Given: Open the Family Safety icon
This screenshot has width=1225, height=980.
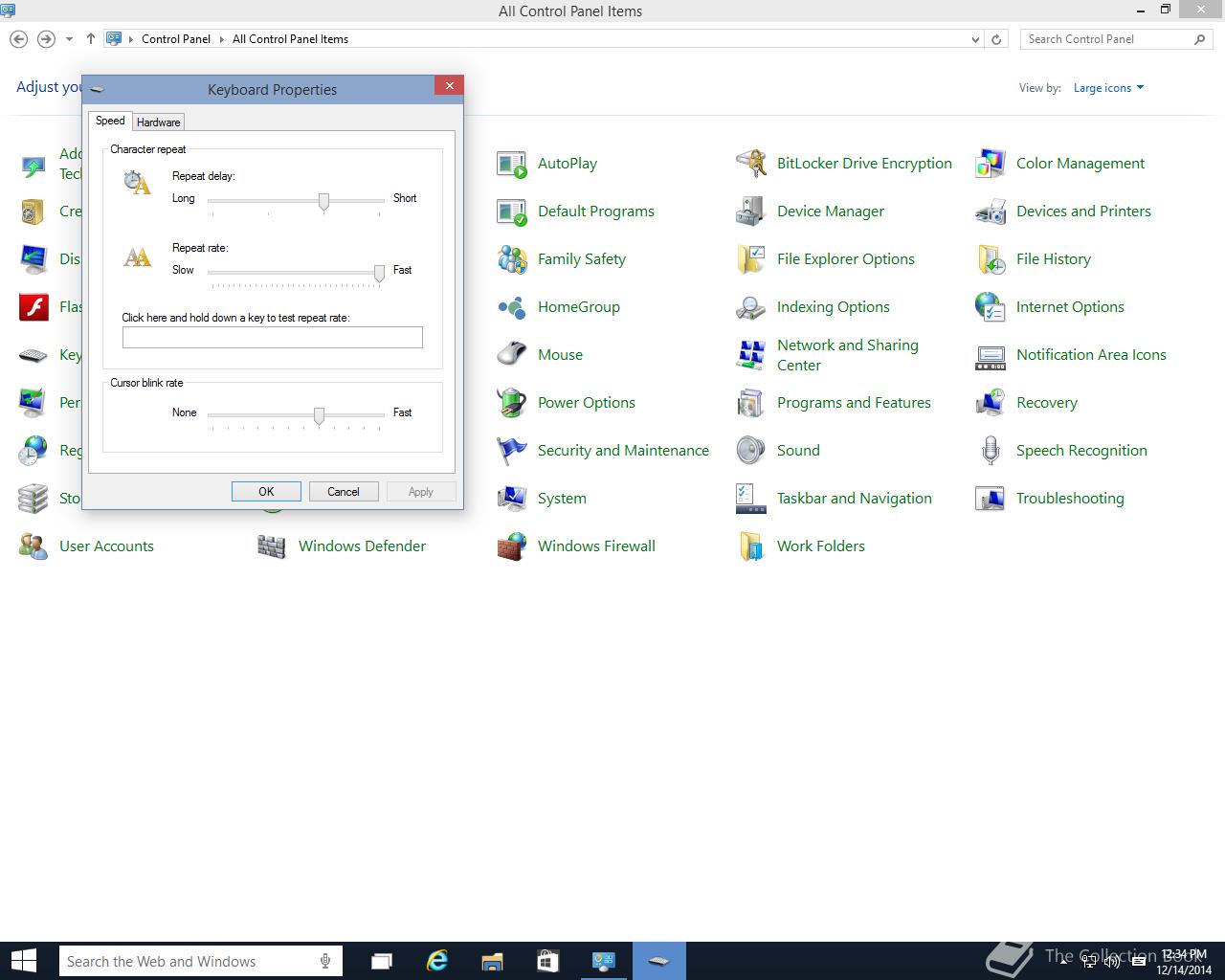Looking at the screenshot, I should click(512, 259).
